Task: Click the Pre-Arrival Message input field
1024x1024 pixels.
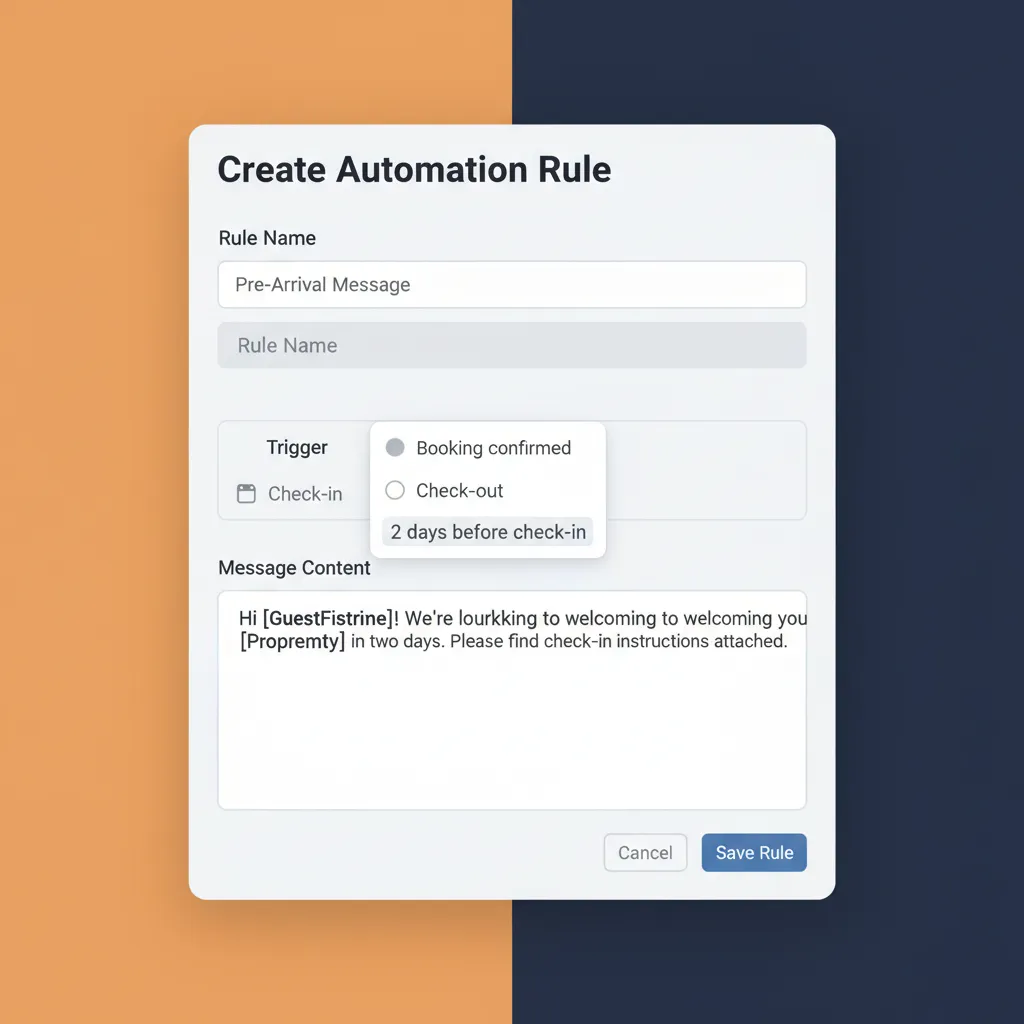Action: 512,284
